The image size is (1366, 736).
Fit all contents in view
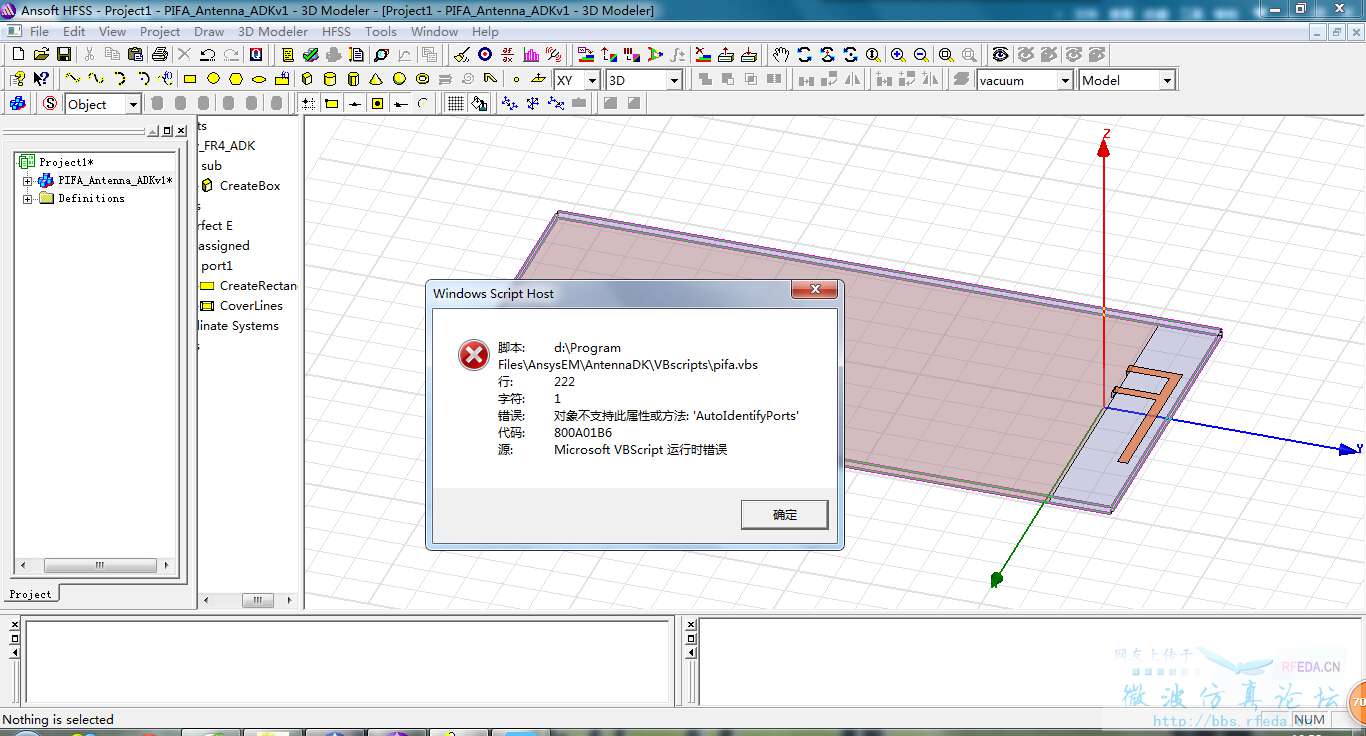[945, 55]
